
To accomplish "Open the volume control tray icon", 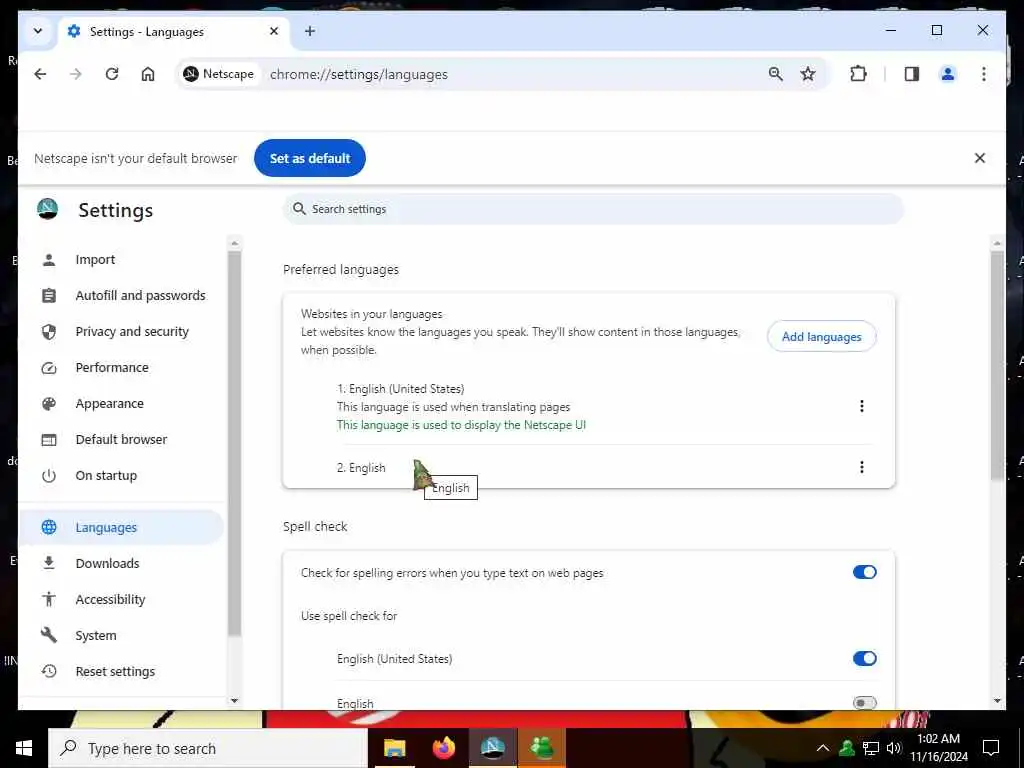I will pyautogui.click(x=893, y=748).
